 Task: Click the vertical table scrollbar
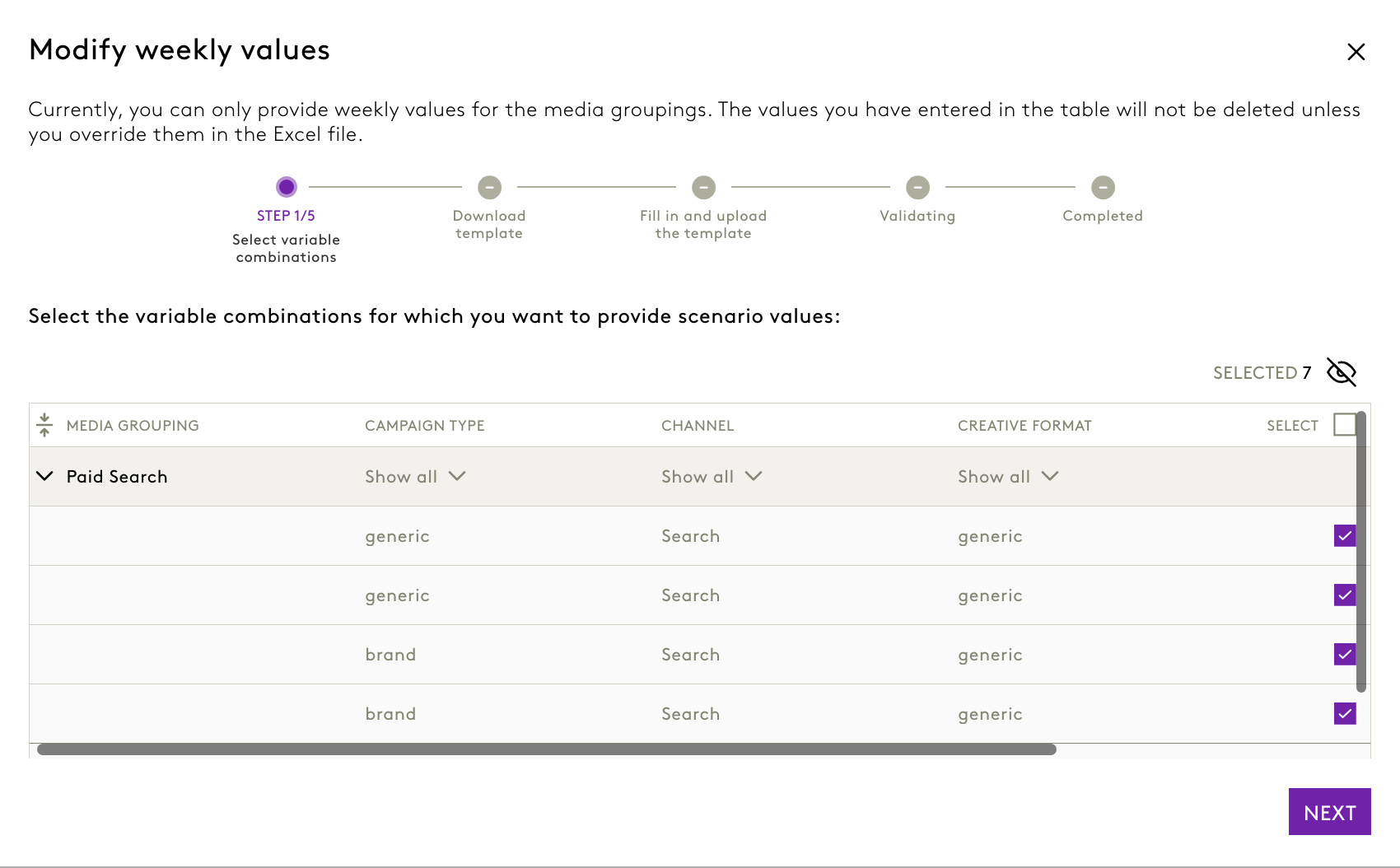tap(1361, 552)
